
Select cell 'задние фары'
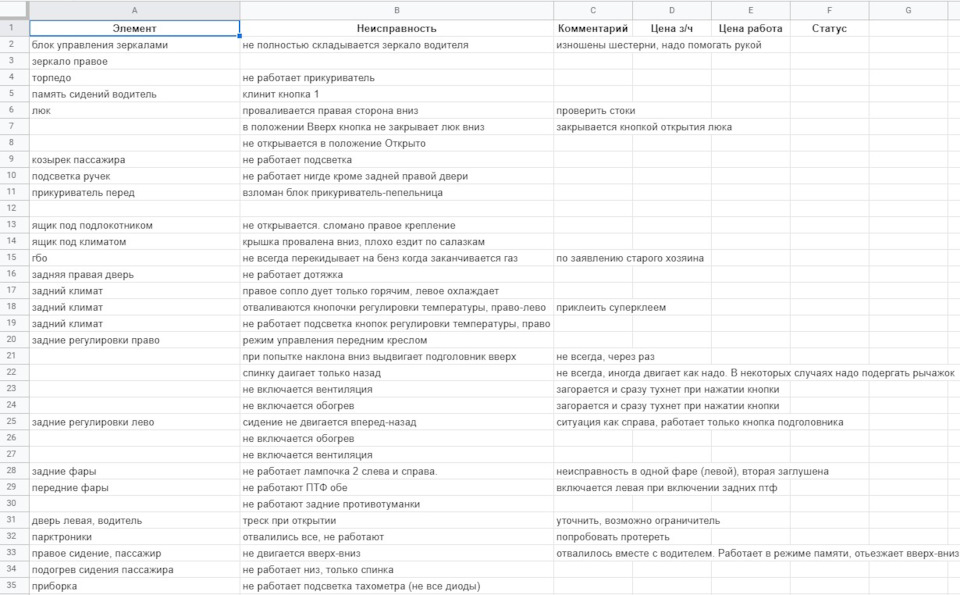pyautogui.click(x=135, y=471)
